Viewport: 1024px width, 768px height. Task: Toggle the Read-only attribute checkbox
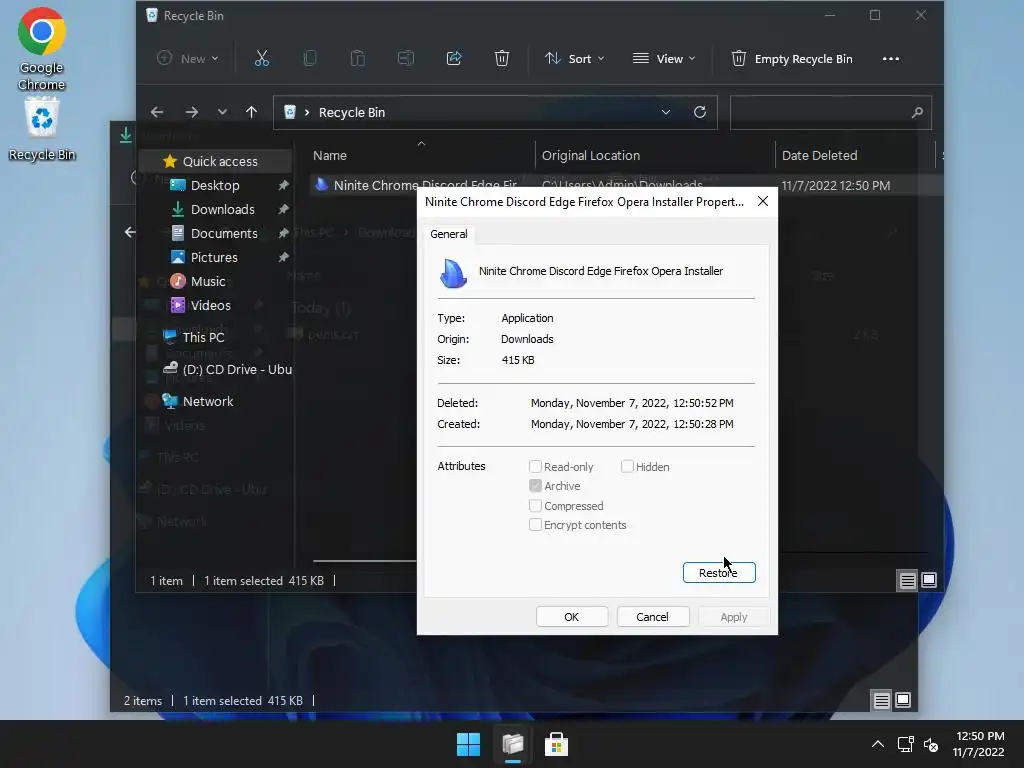(536, 466)
